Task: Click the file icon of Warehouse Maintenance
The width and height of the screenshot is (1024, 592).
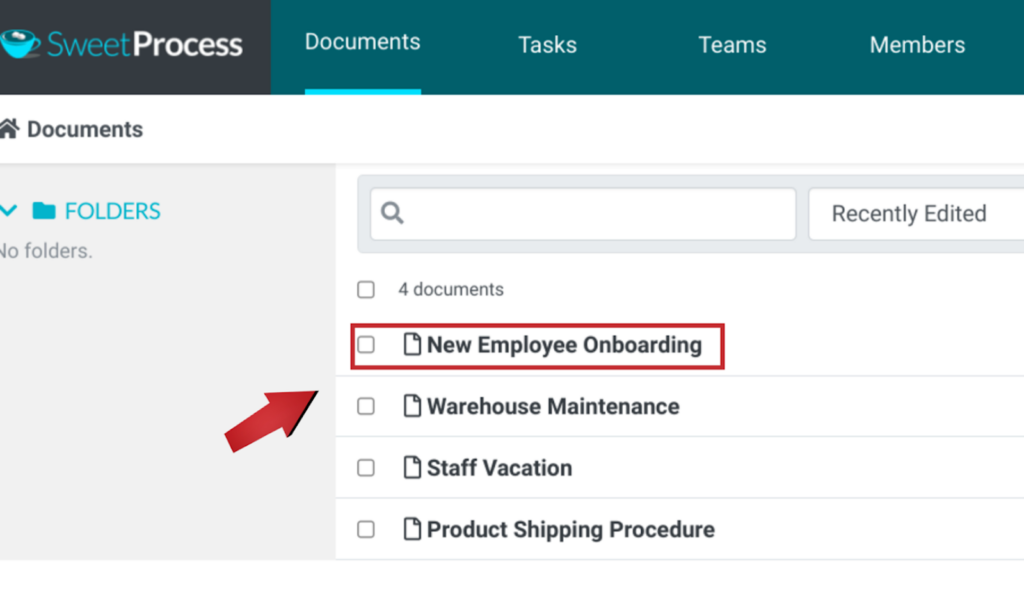Action: click(411, 405)
